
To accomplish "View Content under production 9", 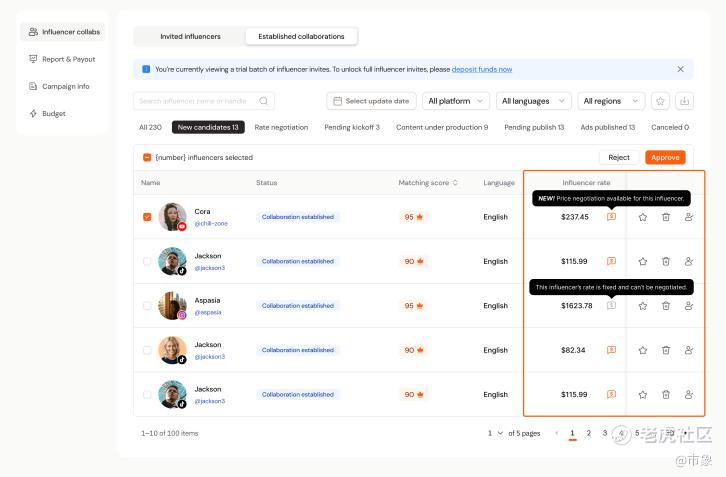I will pyautogui.click(x=442, y=127).
